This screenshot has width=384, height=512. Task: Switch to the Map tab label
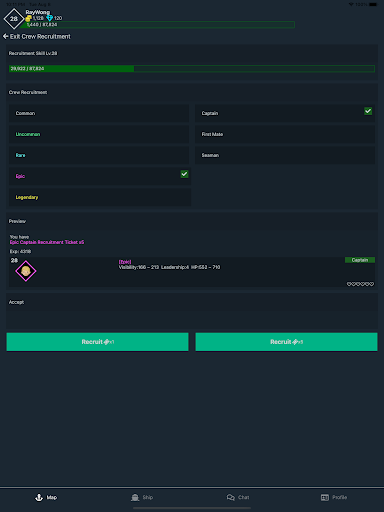(x=52, y=497)
